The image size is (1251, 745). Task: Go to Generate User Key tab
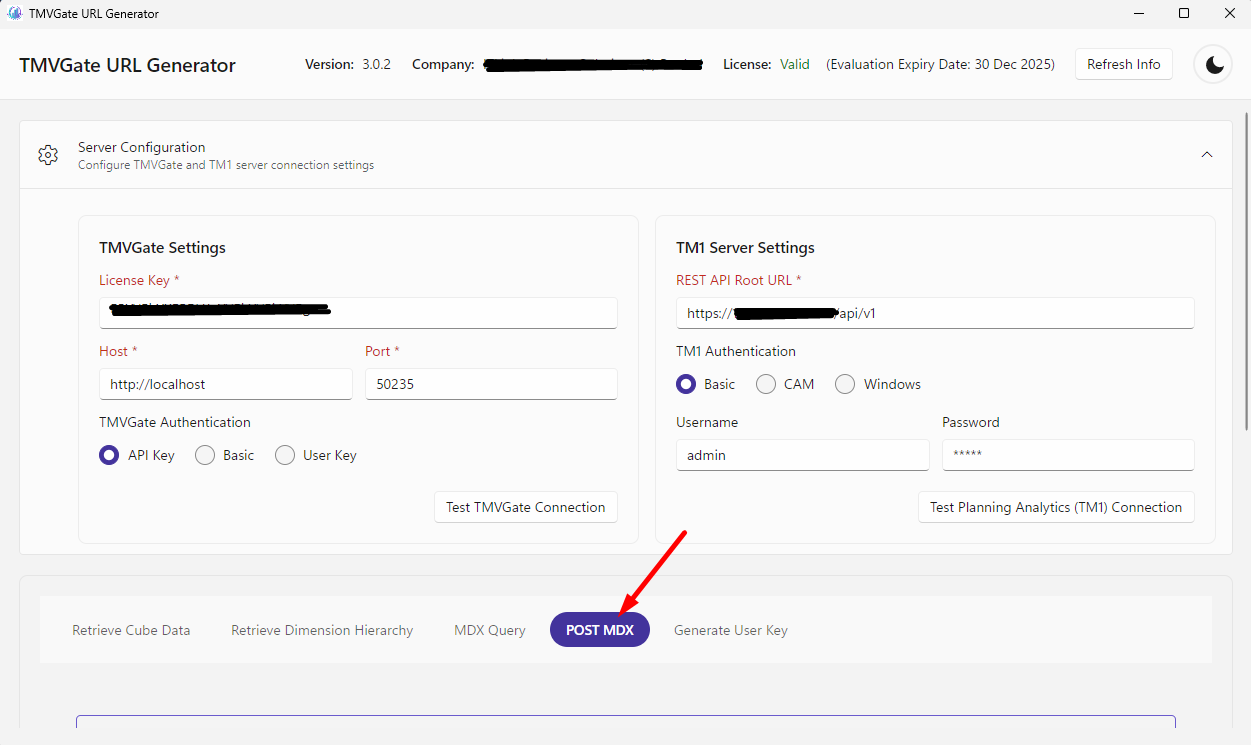(731, 630)
